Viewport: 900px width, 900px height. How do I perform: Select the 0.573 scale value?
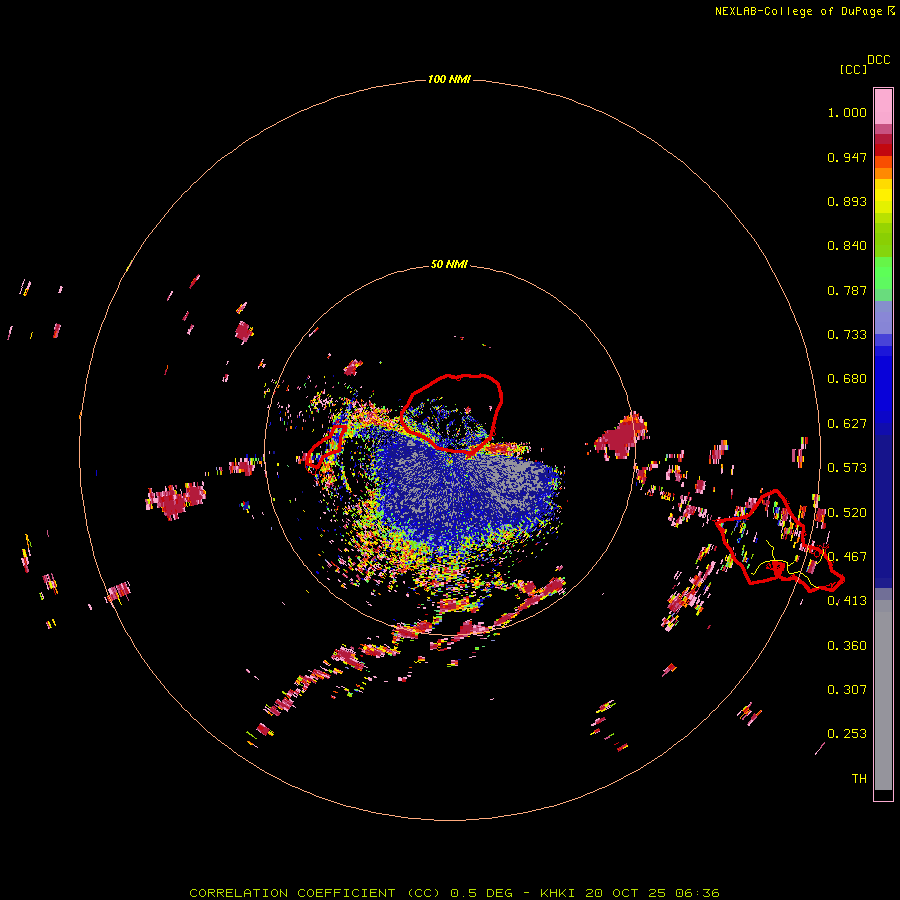tap(847, 468)
